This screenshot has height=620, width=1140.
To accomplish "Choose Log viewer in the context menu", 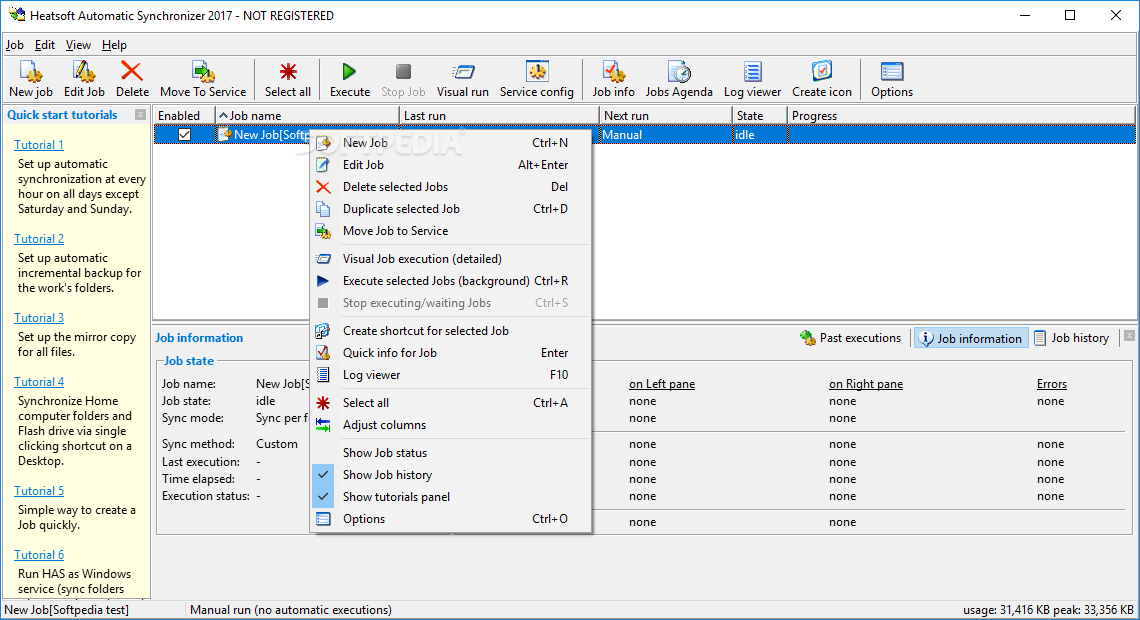I will (451, 375).
